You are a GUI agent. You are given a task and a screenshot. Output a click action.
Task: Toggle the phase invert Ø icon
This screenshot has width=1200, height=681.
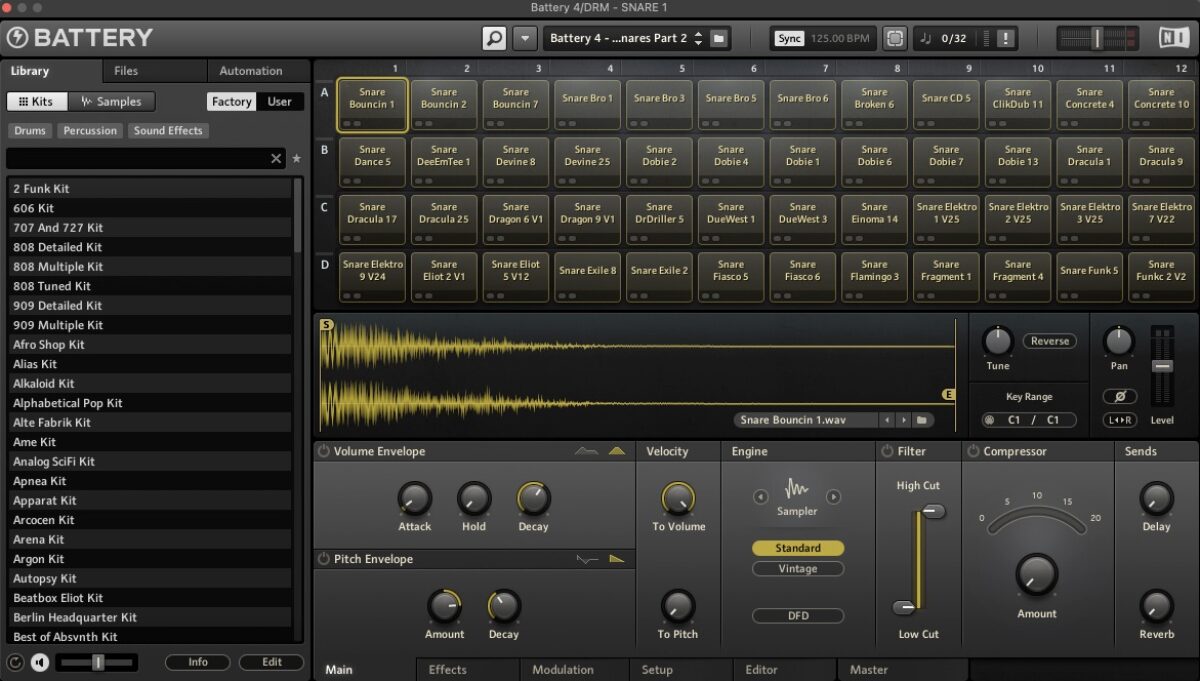(x=1120, y=396)
